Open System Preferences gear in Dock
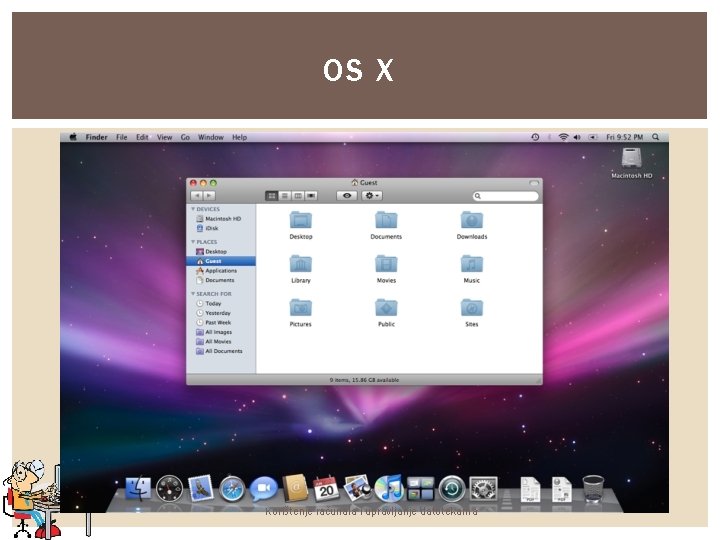720x540 pixels. click(x=483, y=489)
